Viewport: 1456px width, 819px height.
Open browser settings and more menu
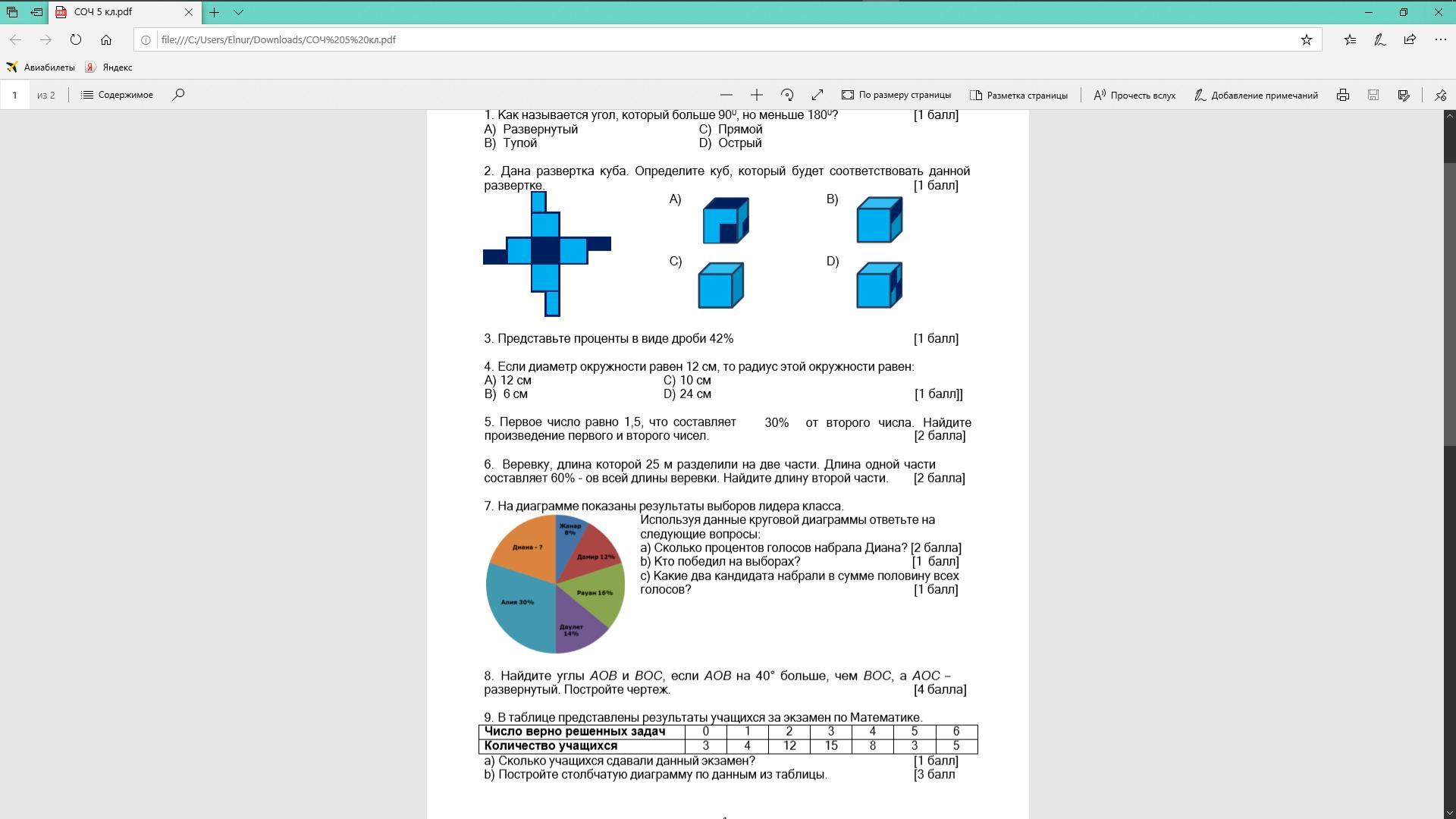1440,39
